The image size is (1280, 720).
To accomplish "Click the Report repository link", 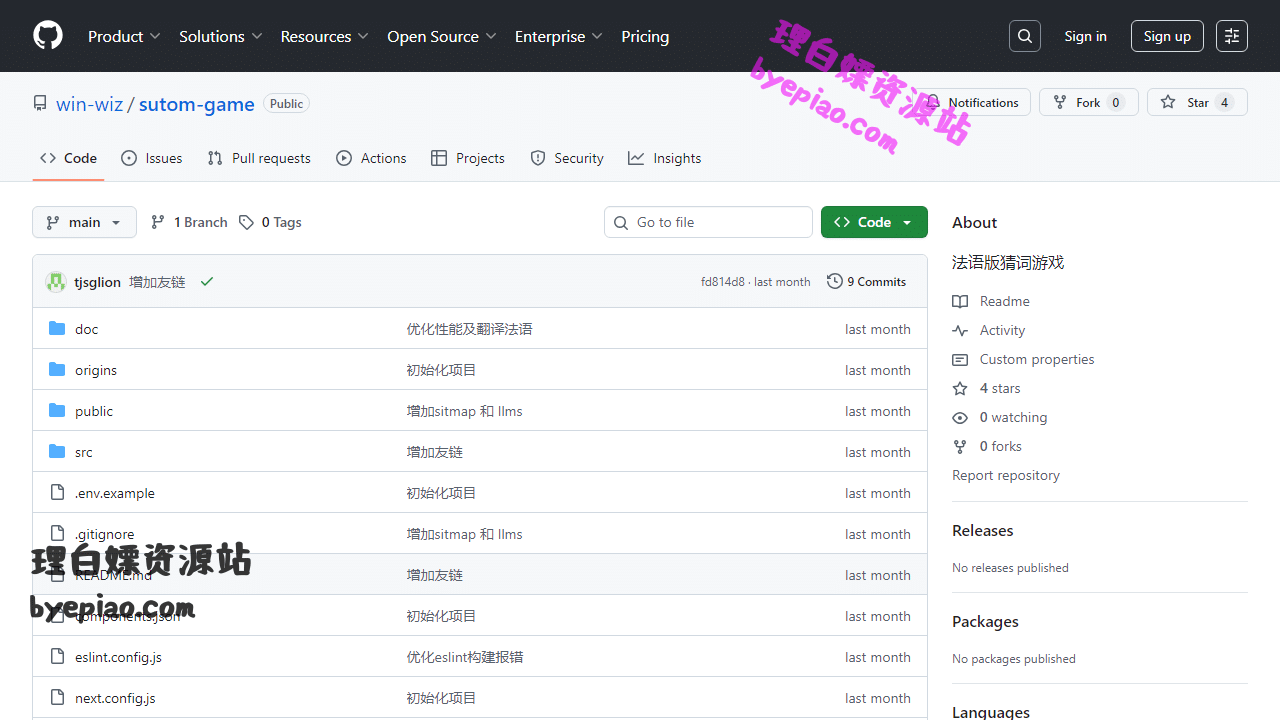I will [1006, 475].
